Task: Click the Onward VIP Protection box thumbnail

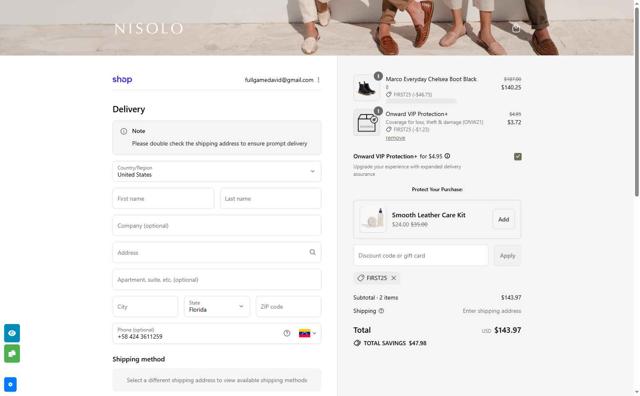Action: (366, 122)
